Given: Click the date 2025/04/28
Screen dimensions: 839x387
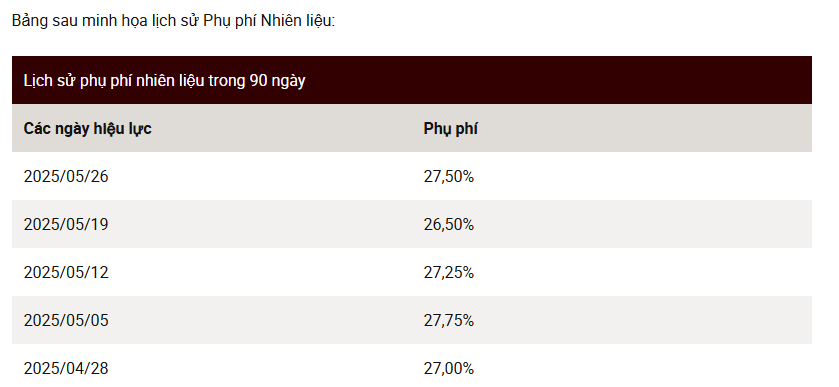Looking at the screenshot, I should 66,368.
